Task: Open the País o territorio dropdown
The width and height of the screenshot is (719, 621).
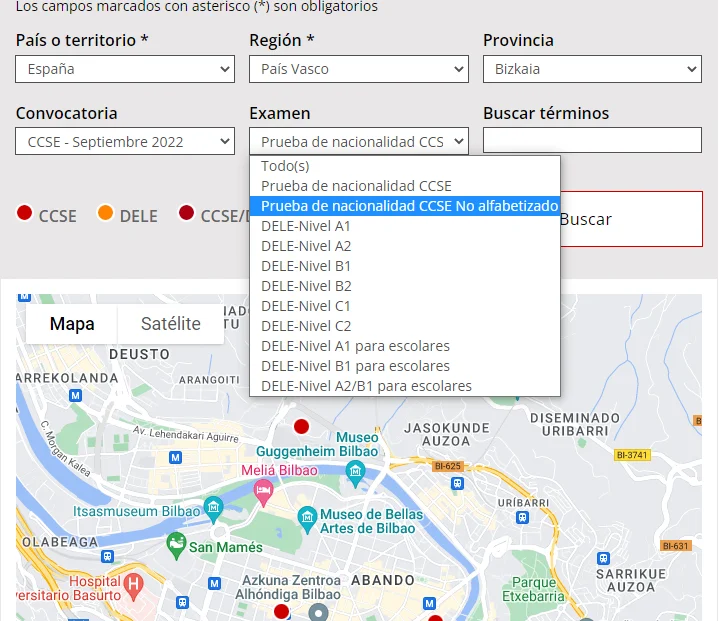Action: pyautogui.click(x=125, y=69)
